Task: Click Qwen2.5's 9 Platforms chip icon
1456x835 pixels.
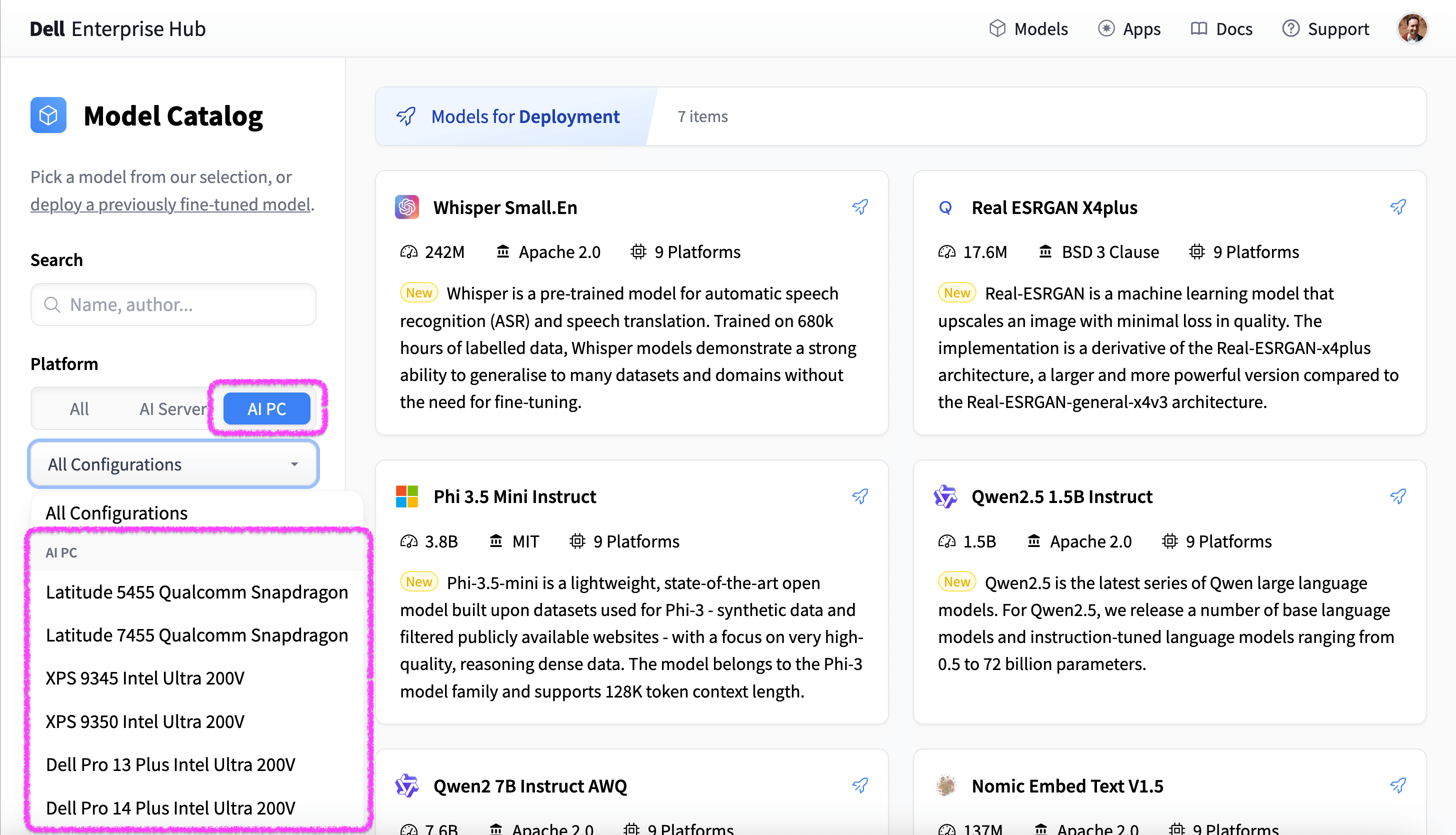Action: (1170, 541)
